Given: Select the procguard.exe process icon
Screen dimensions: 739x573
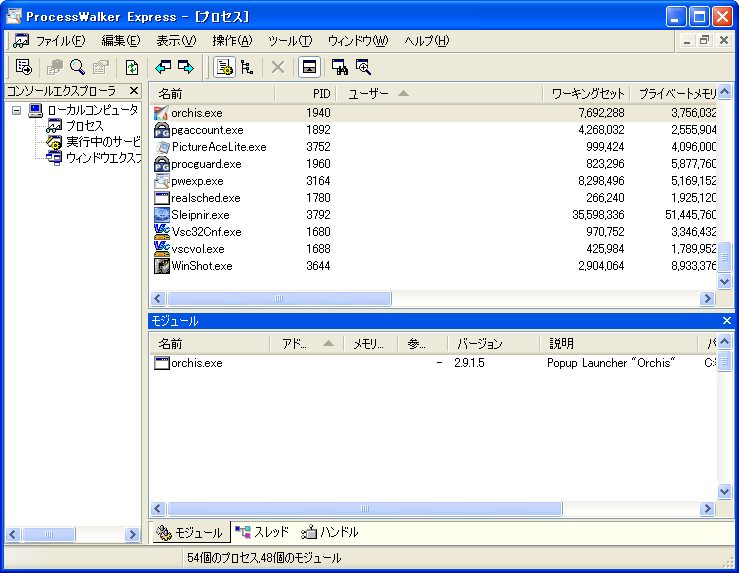Looking at the screenshot, I should [x=161, y=164].
